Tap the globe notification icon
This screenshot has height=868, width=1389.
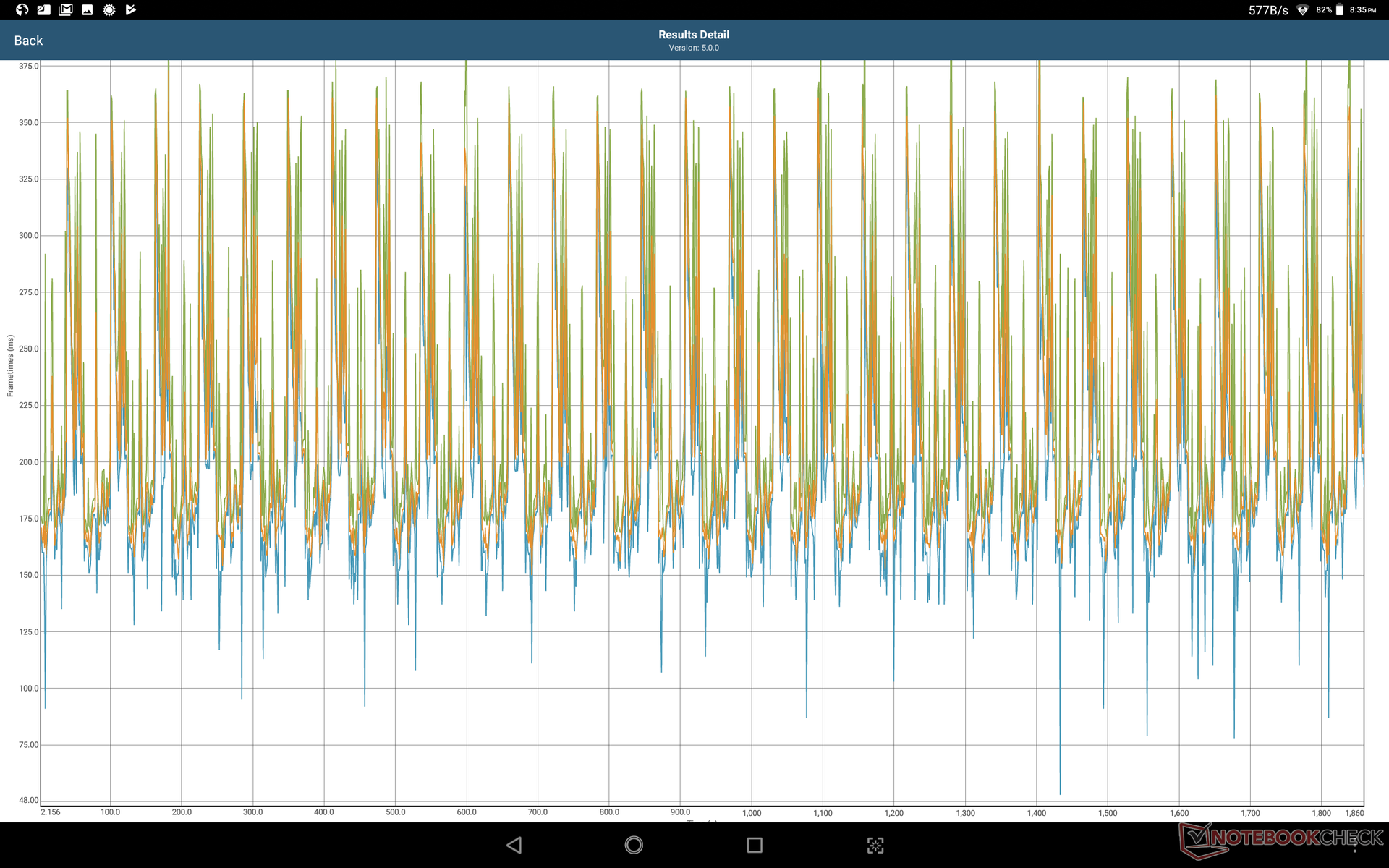tap(22, 9)
